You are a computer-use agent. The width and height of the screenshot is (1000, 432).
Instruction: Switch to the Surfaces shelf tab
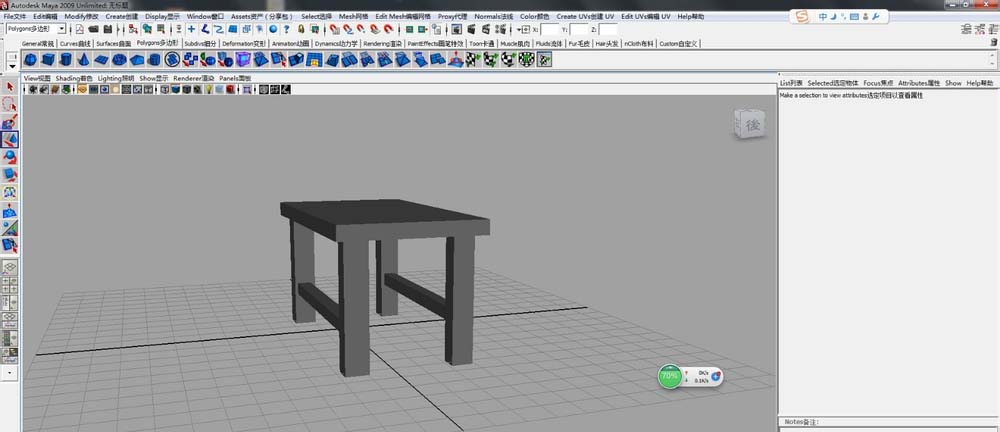pyautogui.click(x=114, y=43)
